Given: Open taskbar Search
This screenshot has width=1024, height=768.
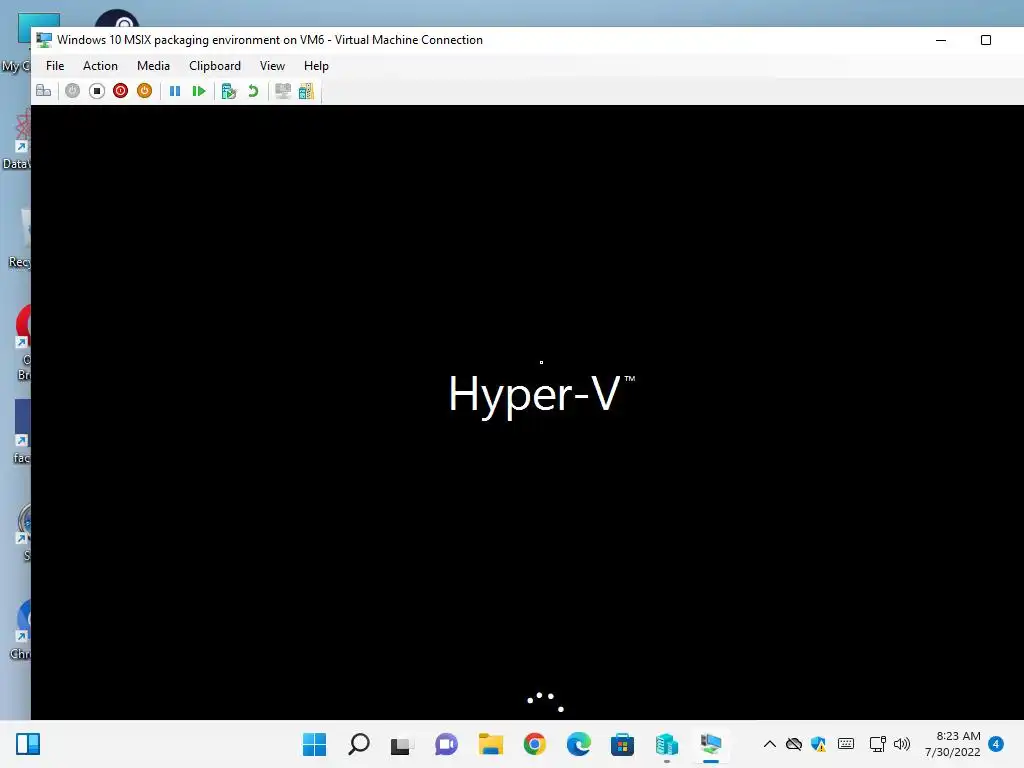Looking at the screenshot, I should [x=359, y=744].
